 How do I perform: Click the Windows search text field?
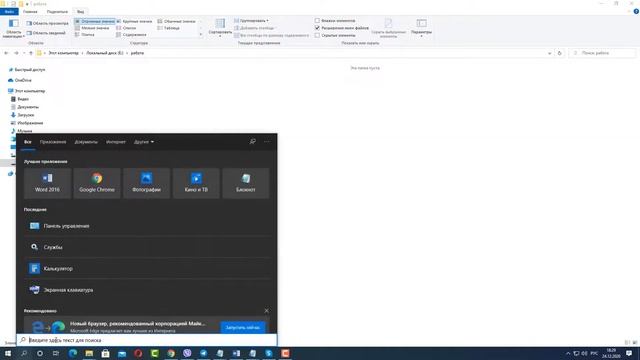pos(147,340)
